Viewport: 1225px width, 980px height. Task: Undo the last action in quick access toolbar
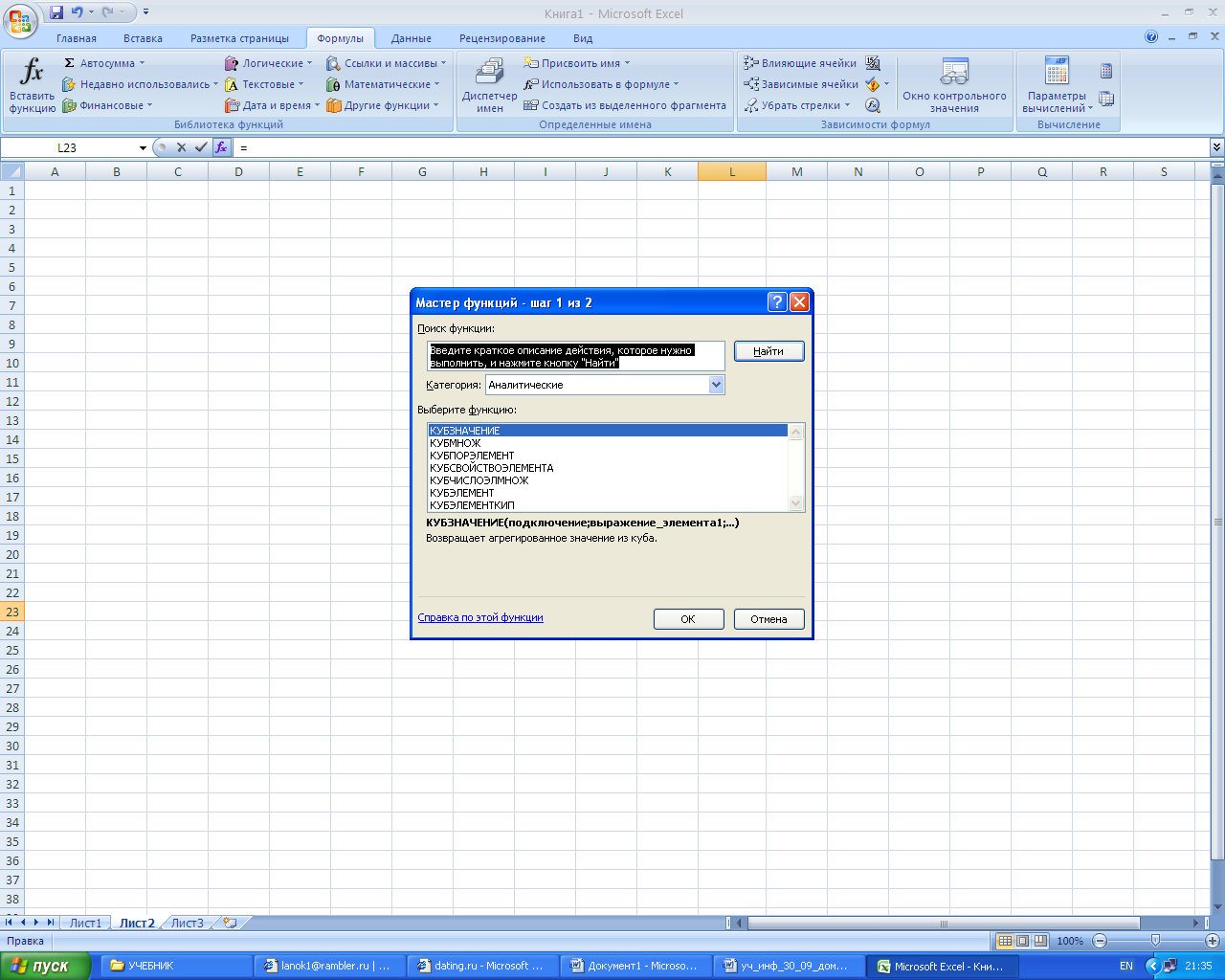[x=77, y=12]
